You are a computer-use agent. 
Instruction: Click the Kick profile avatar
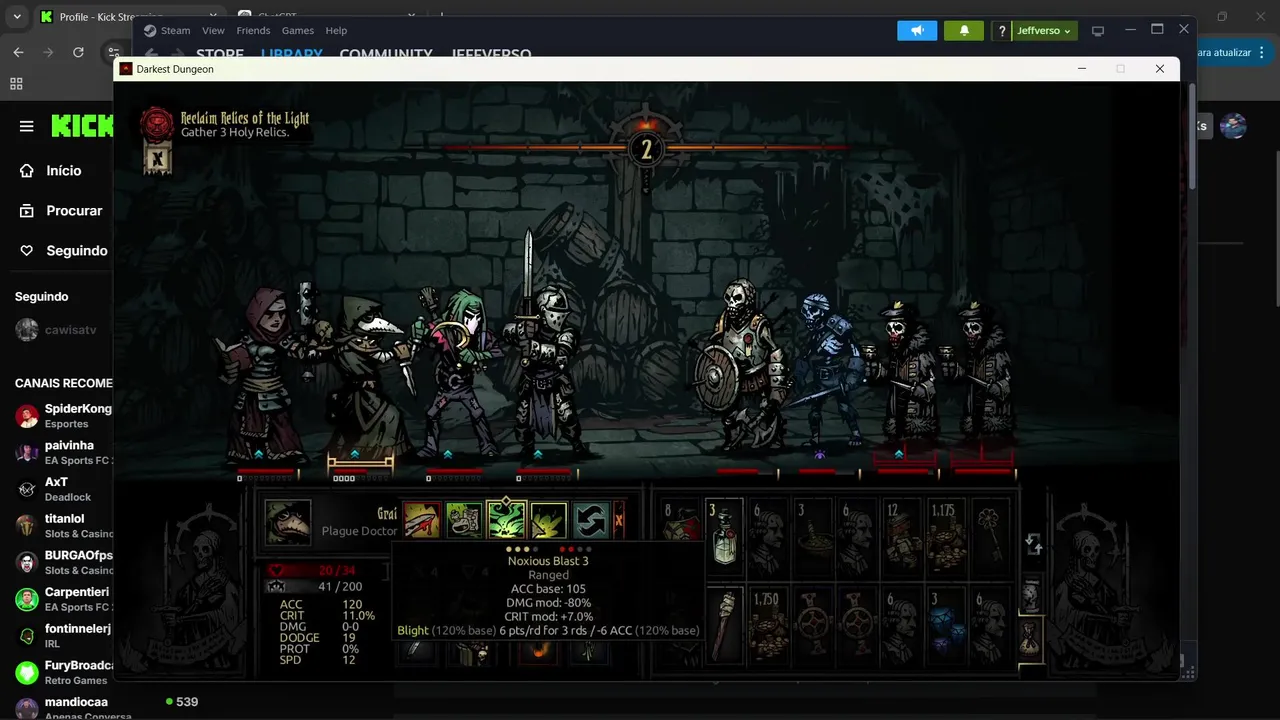coord(1233,126)
